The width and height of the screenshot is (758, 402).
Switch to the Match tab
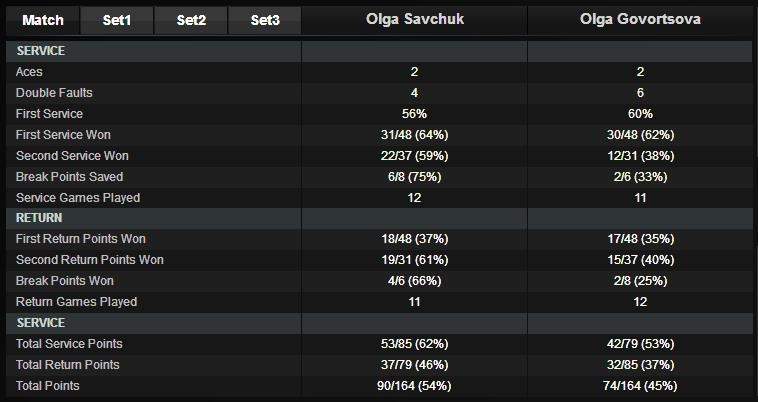pos(42,20)
